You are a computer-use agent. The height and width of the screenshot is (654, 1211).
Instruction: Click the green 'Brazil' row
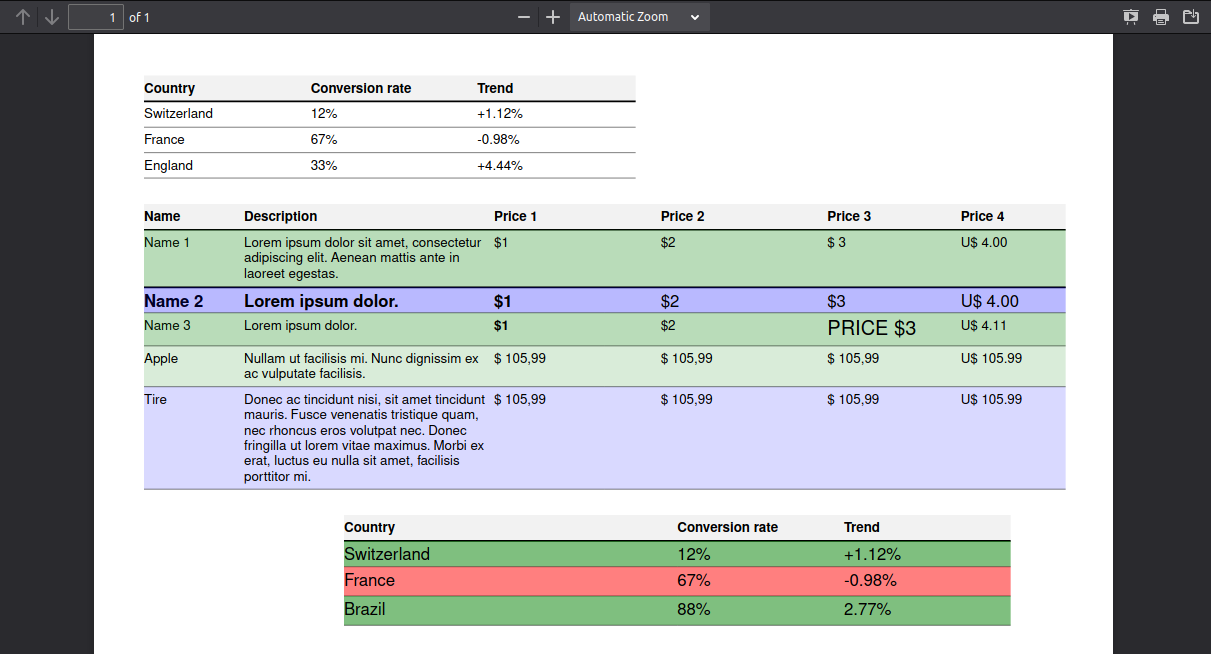click(677, 610)
